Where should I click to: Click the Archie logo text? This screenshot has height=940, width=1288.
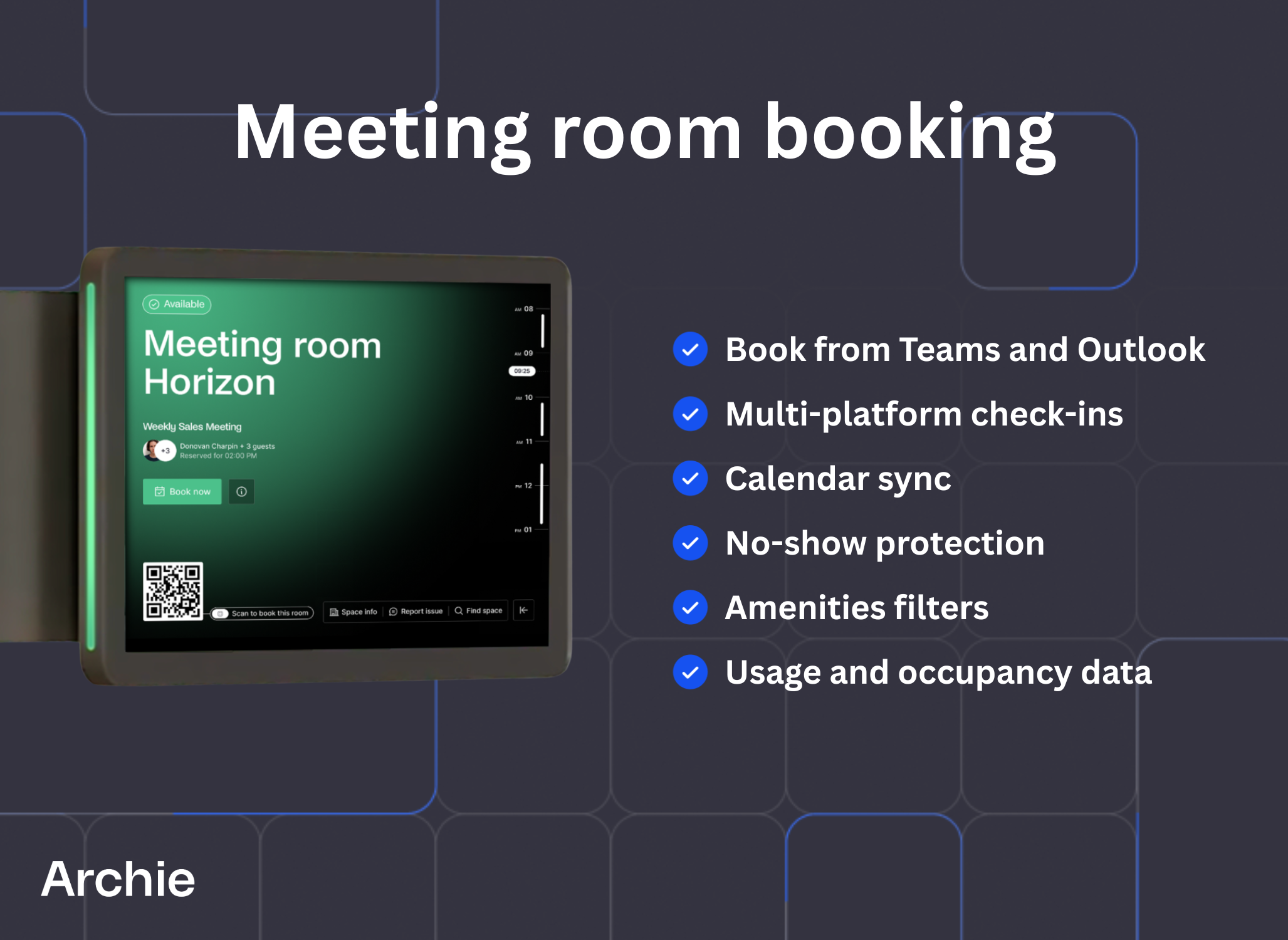tap(118, 879)
